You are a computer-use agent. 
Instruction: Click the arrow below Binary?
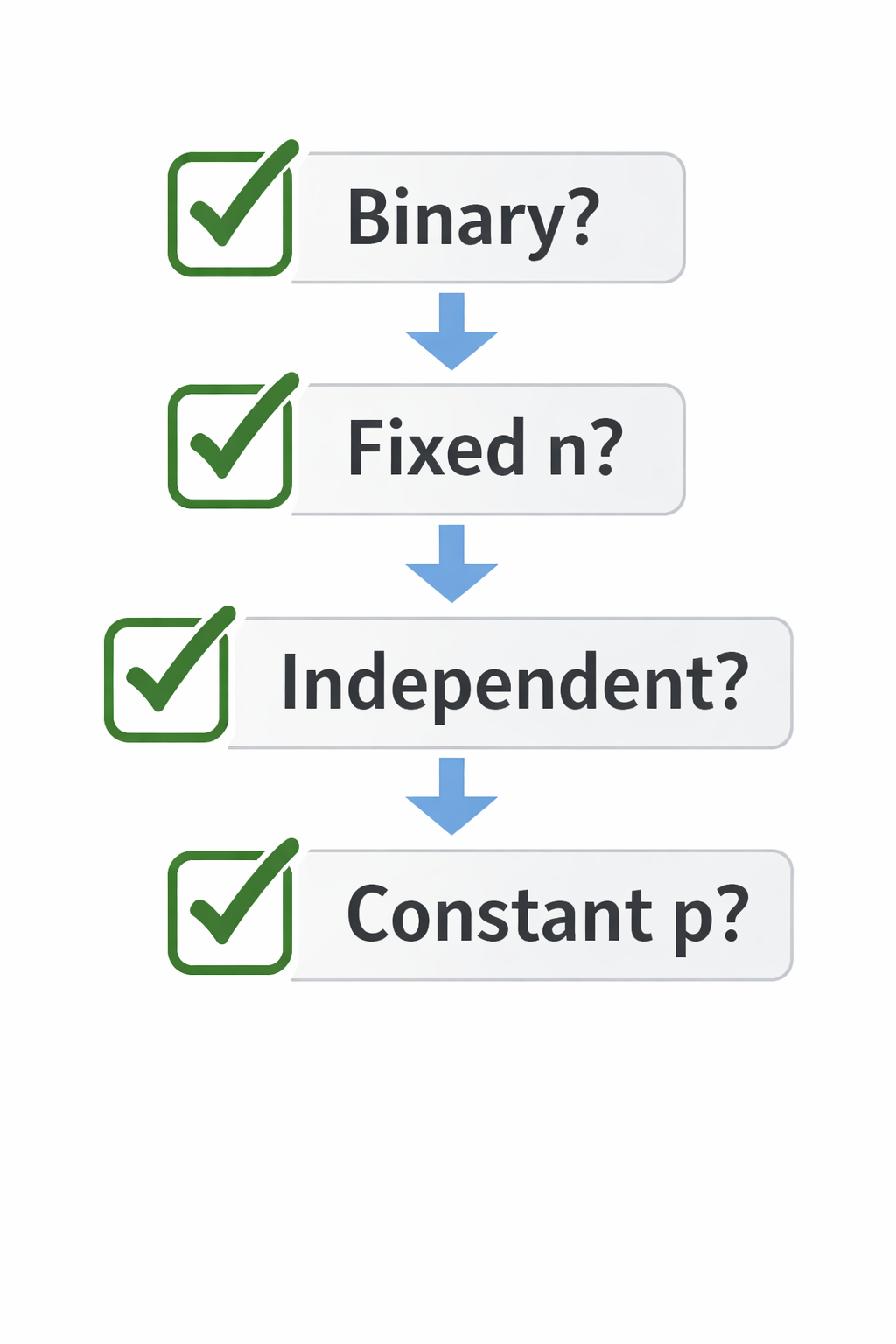click(x=451, y=331)
